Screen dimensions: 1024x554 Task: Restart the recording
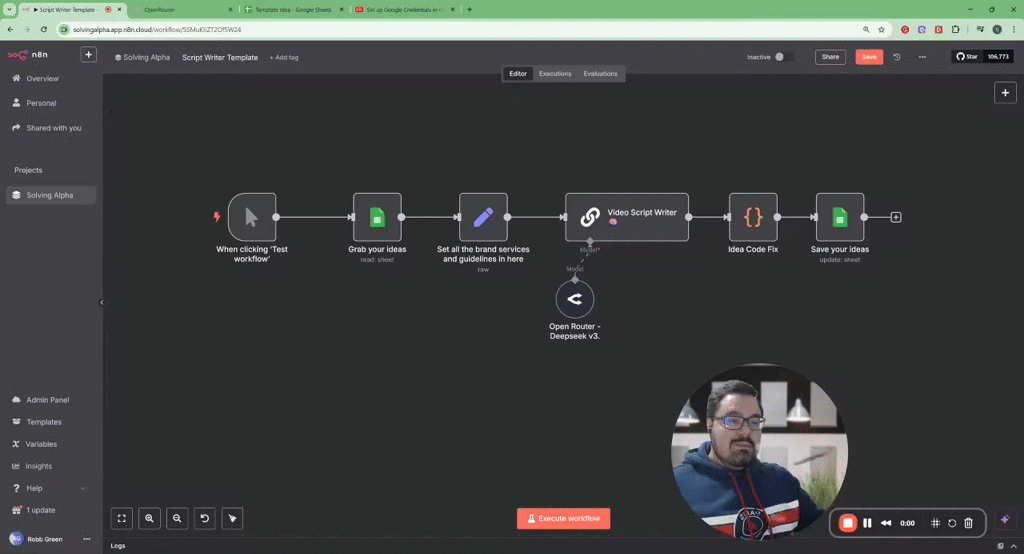(x=952, y=523)
